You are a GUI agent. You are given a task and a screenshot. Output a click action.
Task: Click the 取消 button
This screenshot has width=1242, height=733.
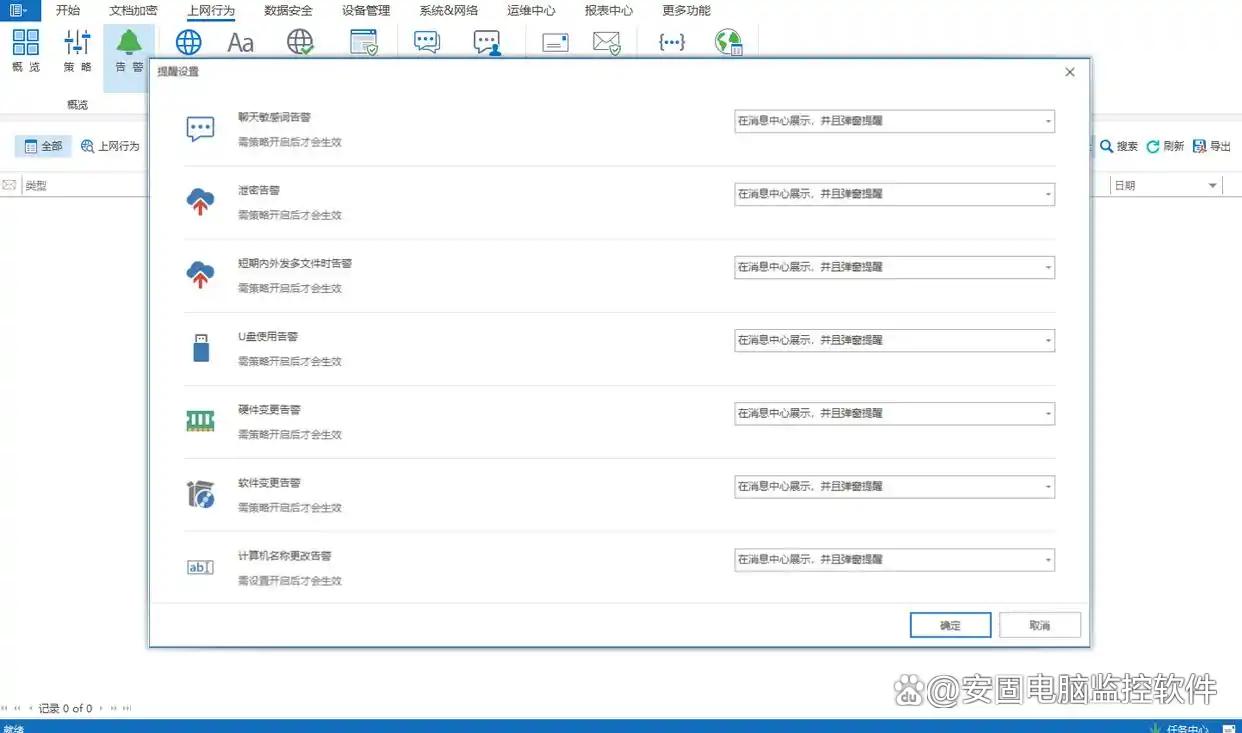[x=1040, y=625]
